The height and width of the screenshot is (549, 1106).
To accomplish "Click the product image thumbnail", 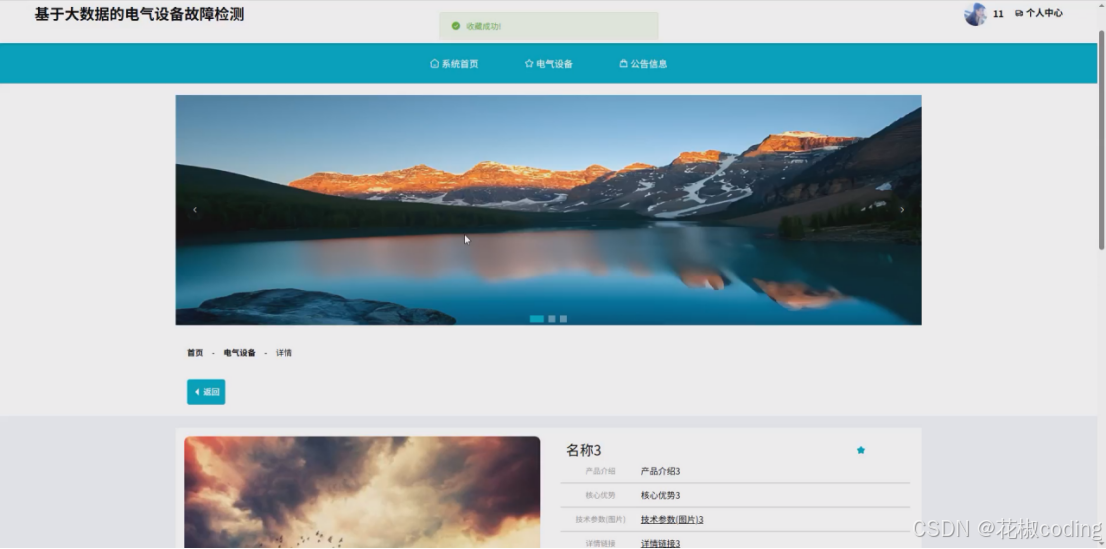I will click(362, 492).
